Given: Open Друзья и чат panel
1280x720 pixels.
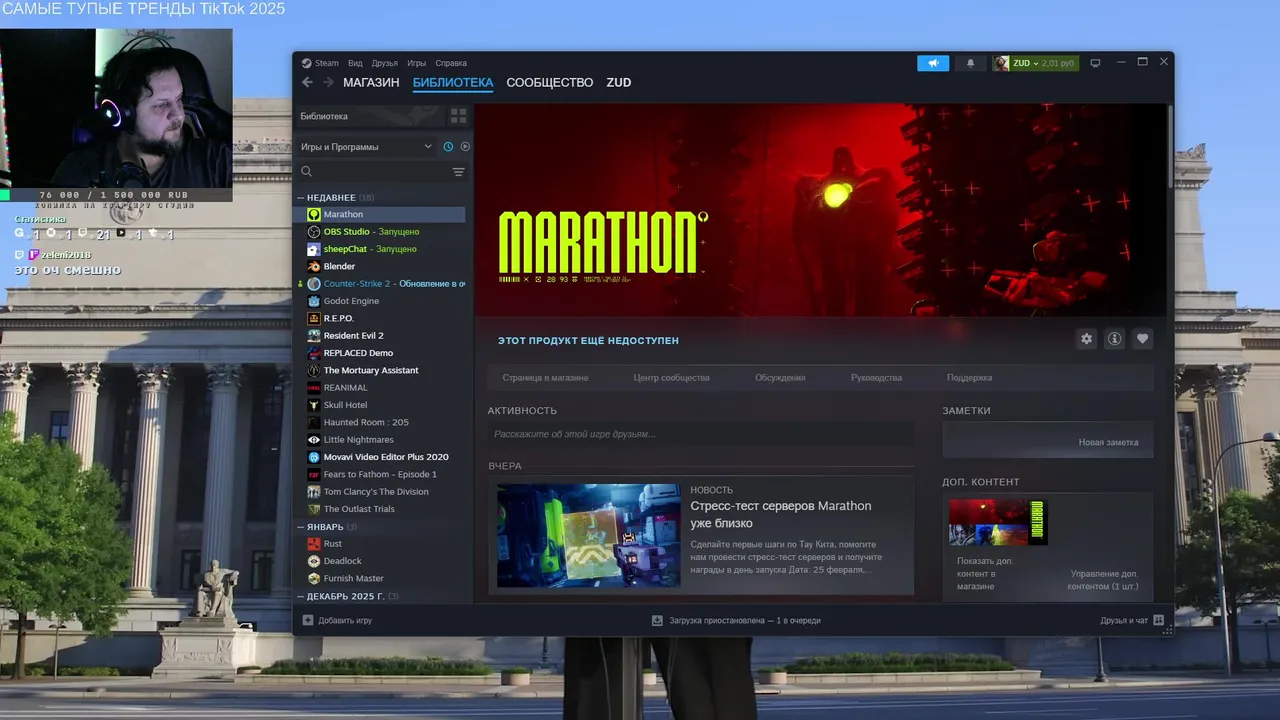Looking at the screenshot, I should tap(1131, 620).
